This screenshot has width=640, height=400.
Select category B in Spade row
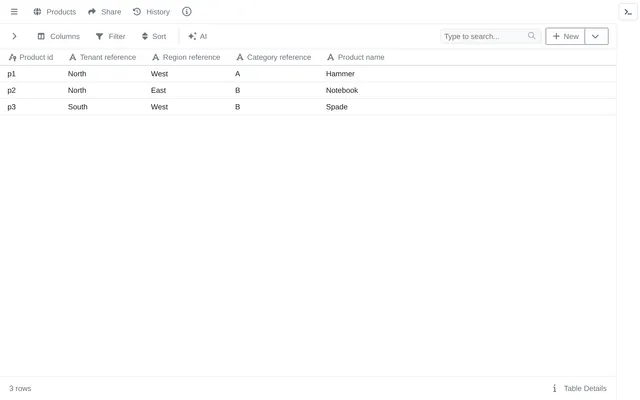(238, 107)
